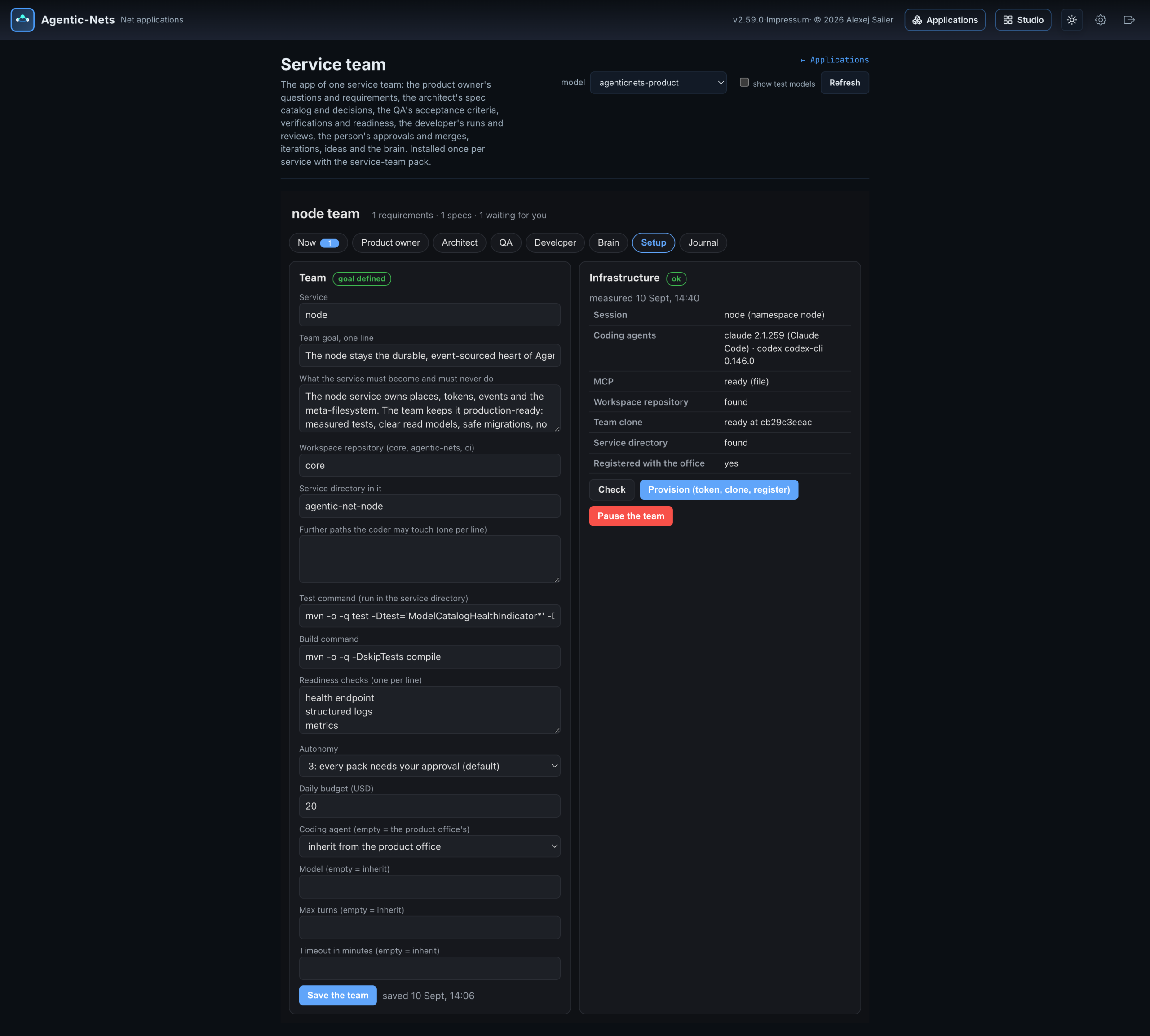This screenshot has height=1036, width=1150.
Task: Switch to the Architect tab
Action: 460,242
